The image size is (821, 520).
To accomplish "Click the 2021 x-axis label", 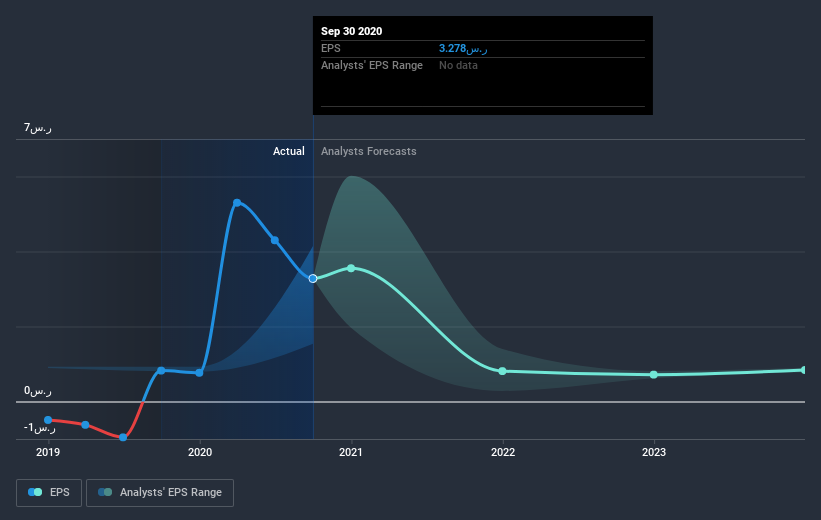I will (x=351, y=452).
